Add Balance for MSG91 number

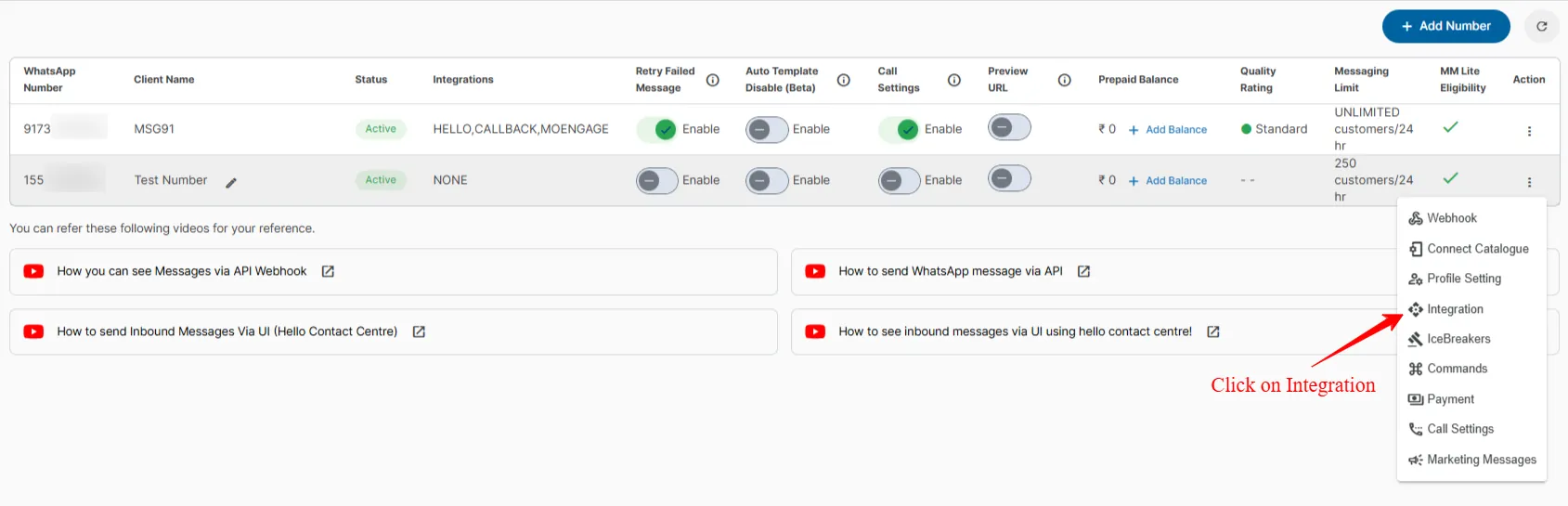coord(1168,130)
